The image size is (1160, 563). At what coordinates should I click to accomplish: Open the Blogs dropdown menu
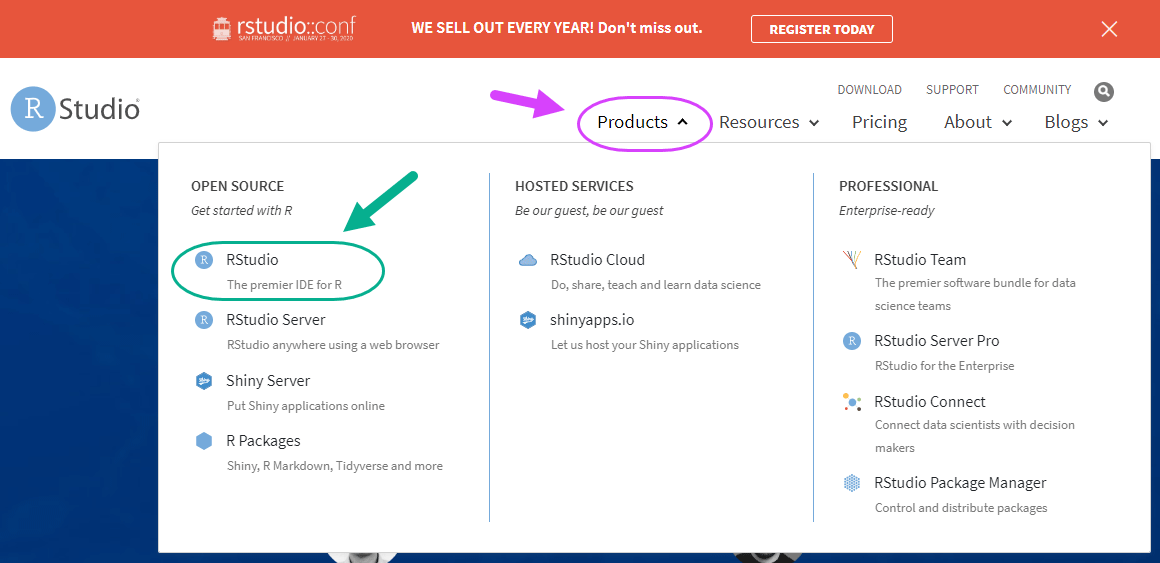[1076, 122]
